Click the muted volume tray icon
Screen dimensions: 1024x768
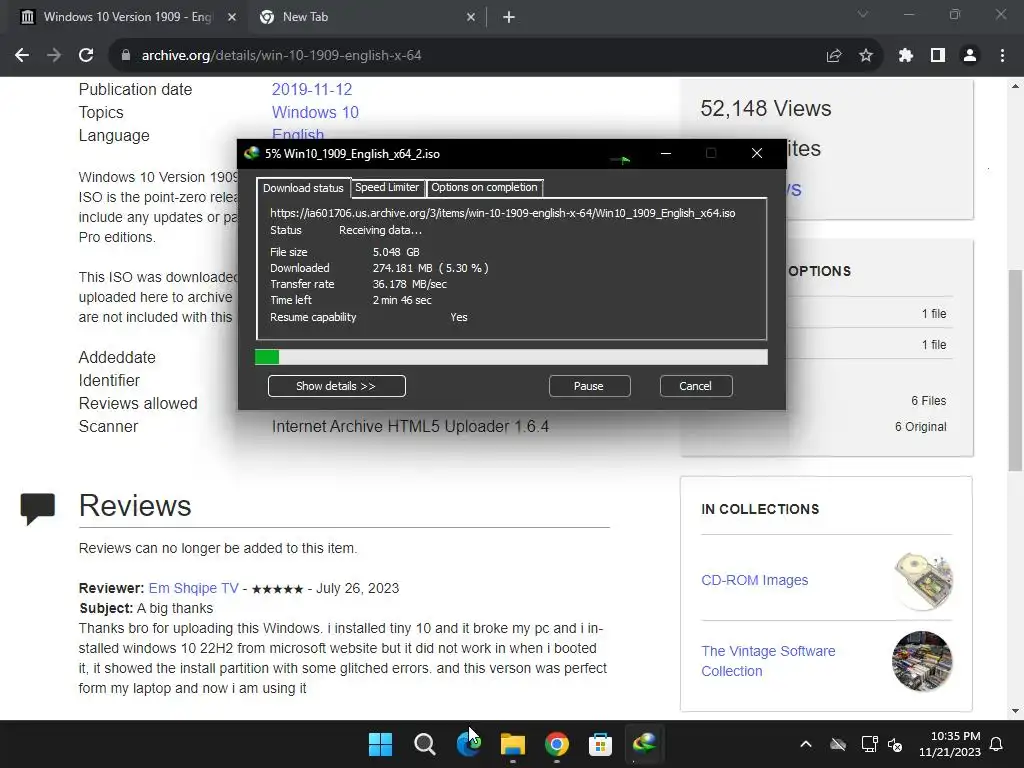(895, 744)
